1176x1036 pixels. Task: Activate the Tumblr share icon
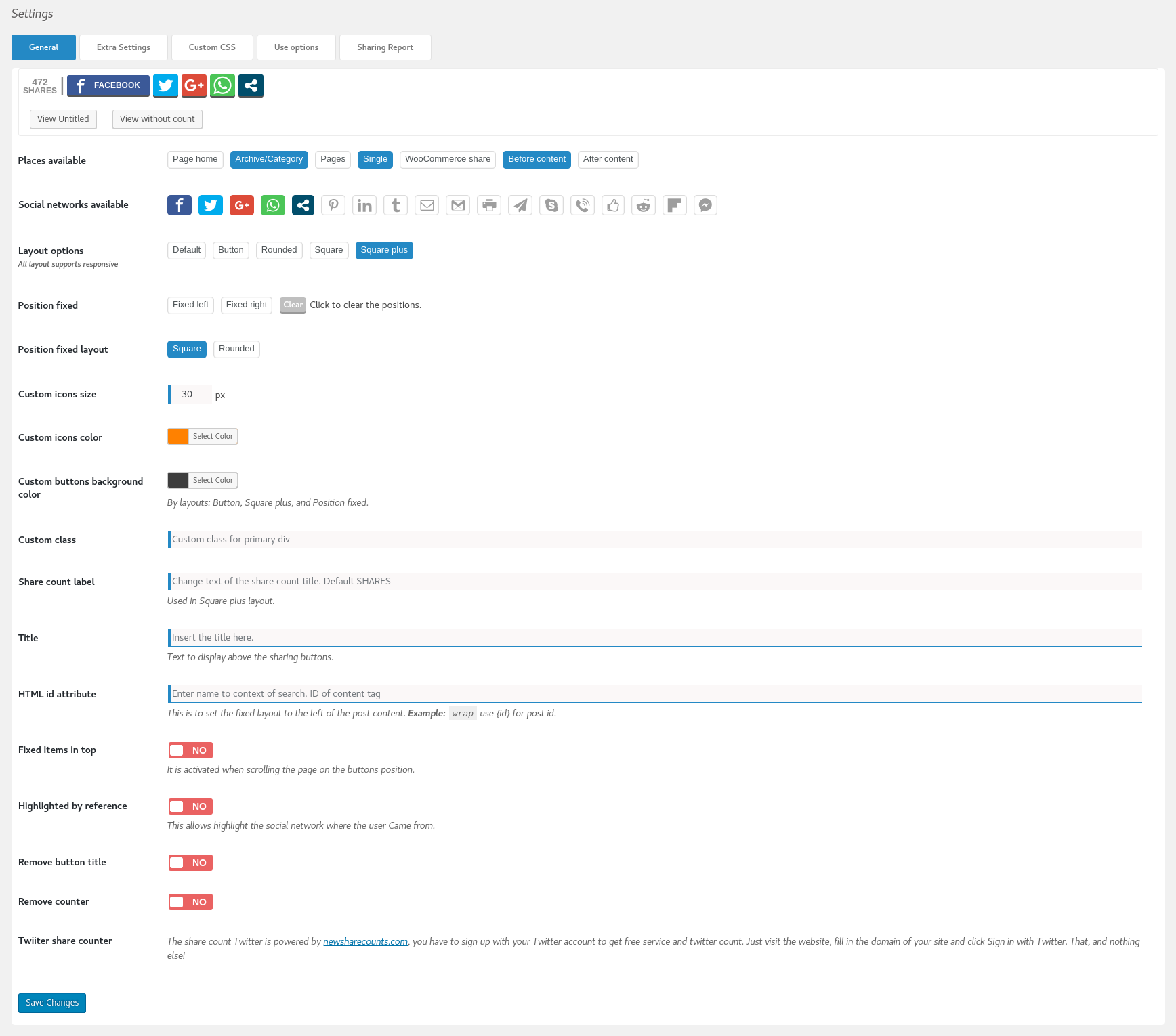click(x=396, y=205)
